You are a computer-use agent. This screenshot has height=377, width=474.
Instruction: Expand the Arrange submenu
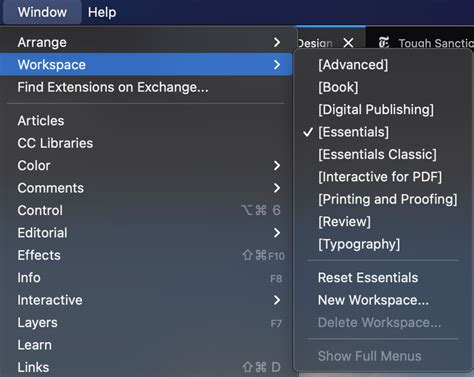click(x=146, y=42)
